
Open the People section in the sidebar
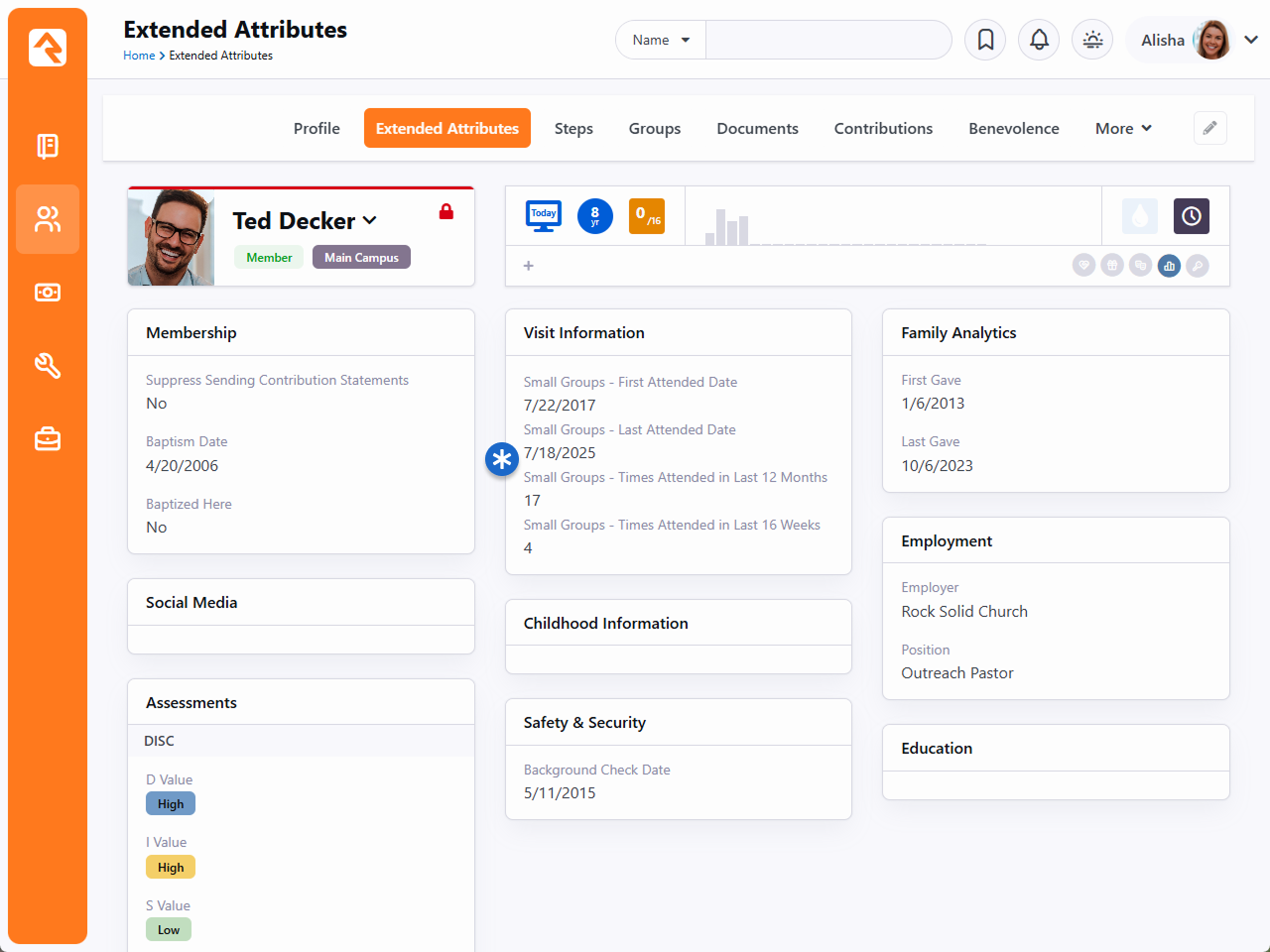[x=48, y=219]
